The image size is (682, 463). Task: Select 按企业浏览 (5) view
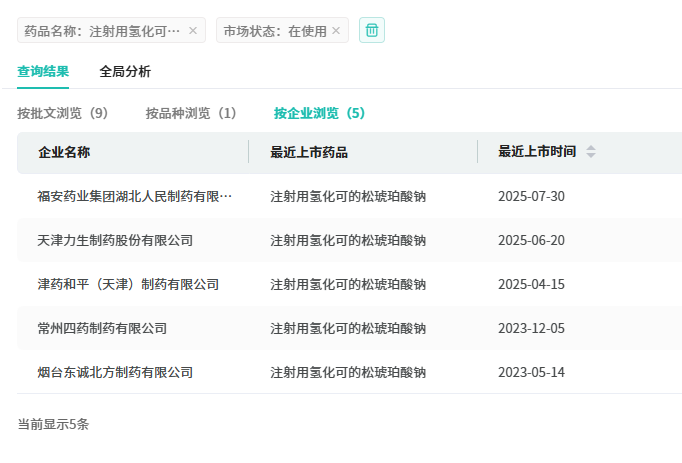320,113
